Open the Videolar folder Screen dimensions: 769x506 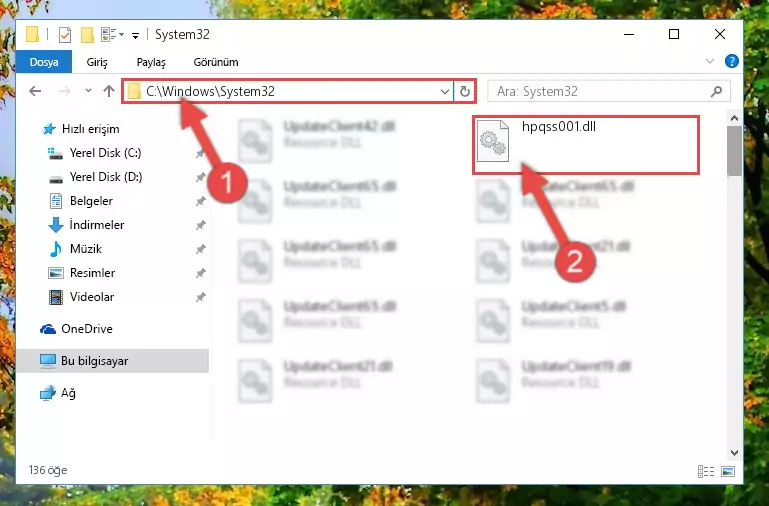pos(81,297)
